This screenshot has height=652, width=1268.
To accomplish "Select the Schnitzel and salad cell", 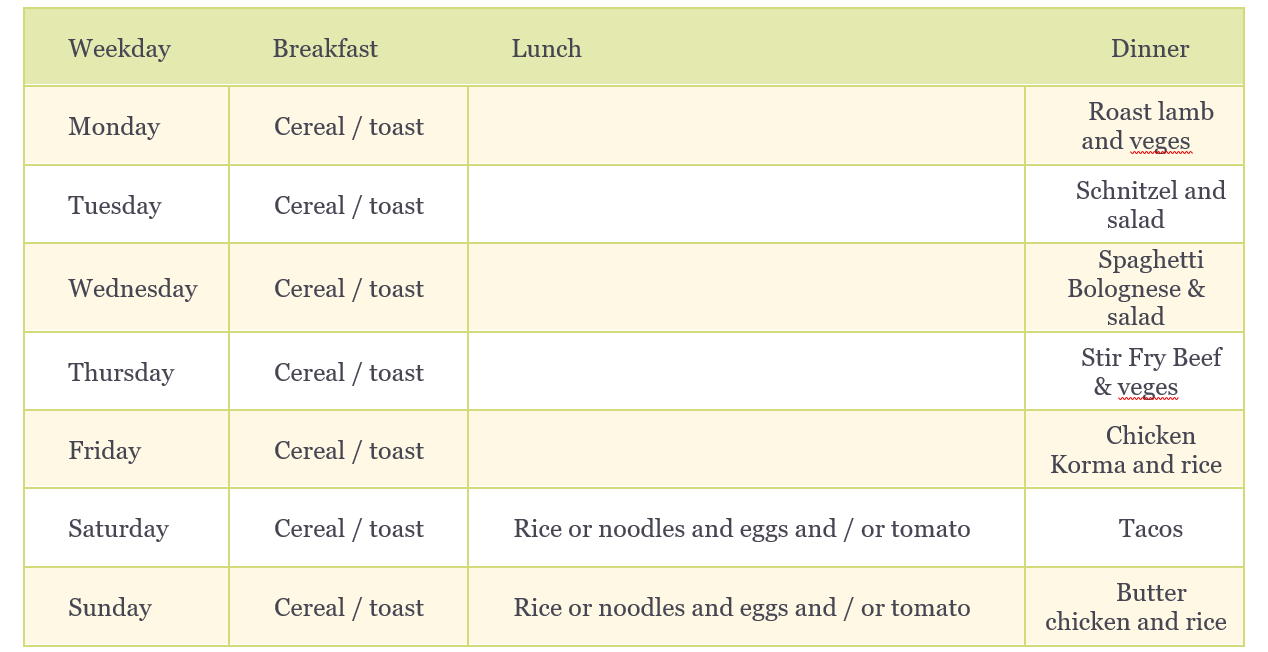I will click(x=1135, y=204).
